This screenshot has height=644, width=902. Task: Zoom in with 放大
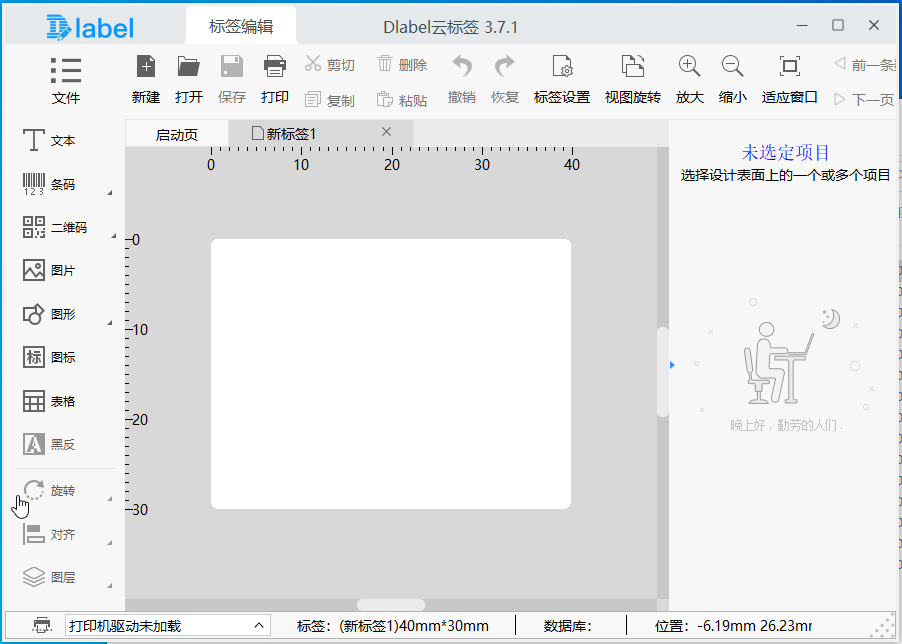coord(689,80)
